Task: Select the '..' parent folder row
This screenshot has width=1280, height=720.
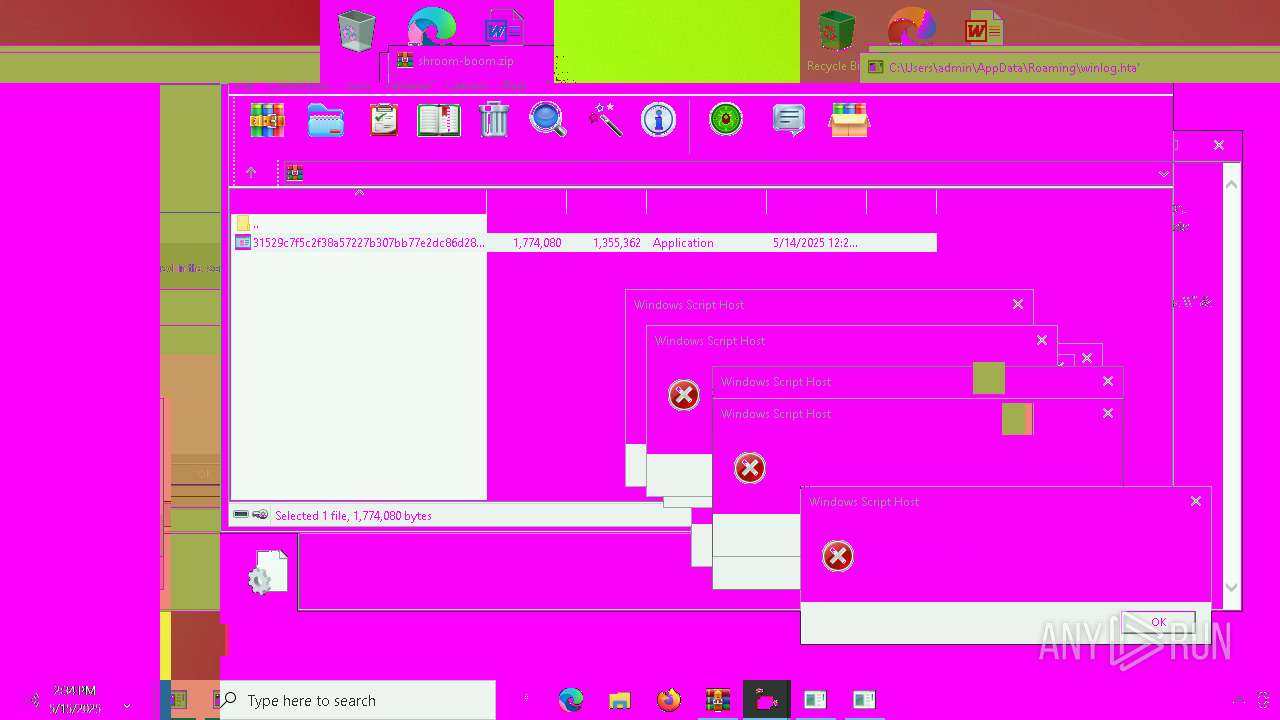Action: [x=359, y=224]
